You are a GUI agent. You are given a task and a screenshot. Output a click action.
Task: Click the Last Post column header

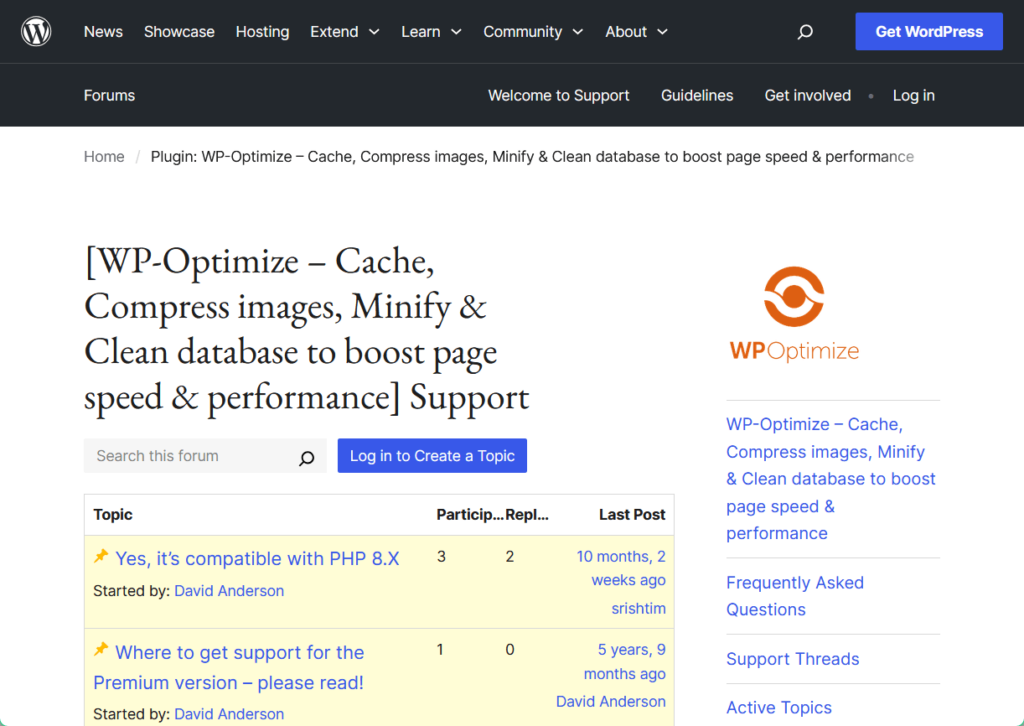(x=632, y=514)
